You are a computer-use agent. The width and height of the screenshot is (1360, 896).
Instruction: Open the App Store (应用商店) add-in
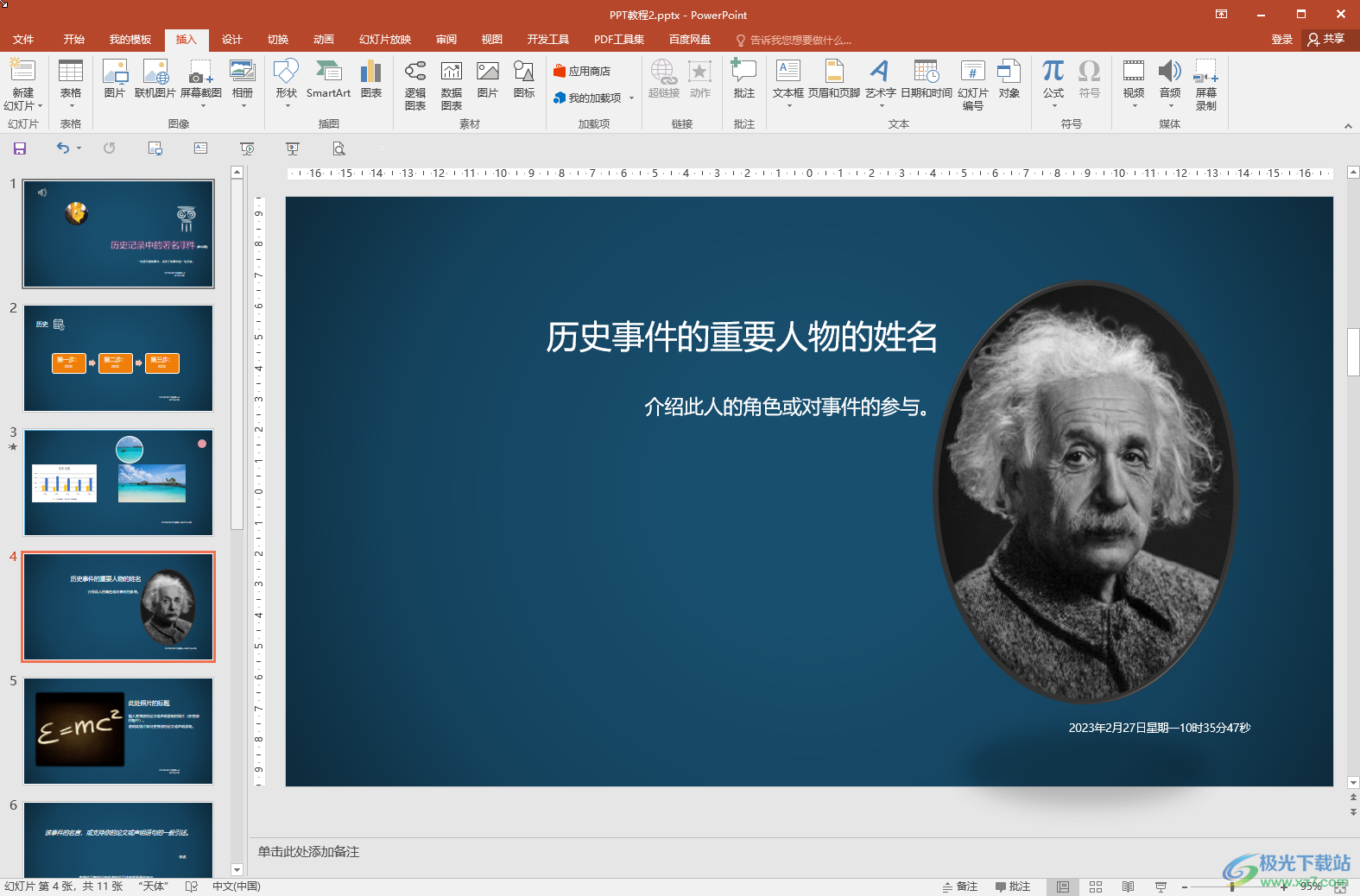click(583, 71)
